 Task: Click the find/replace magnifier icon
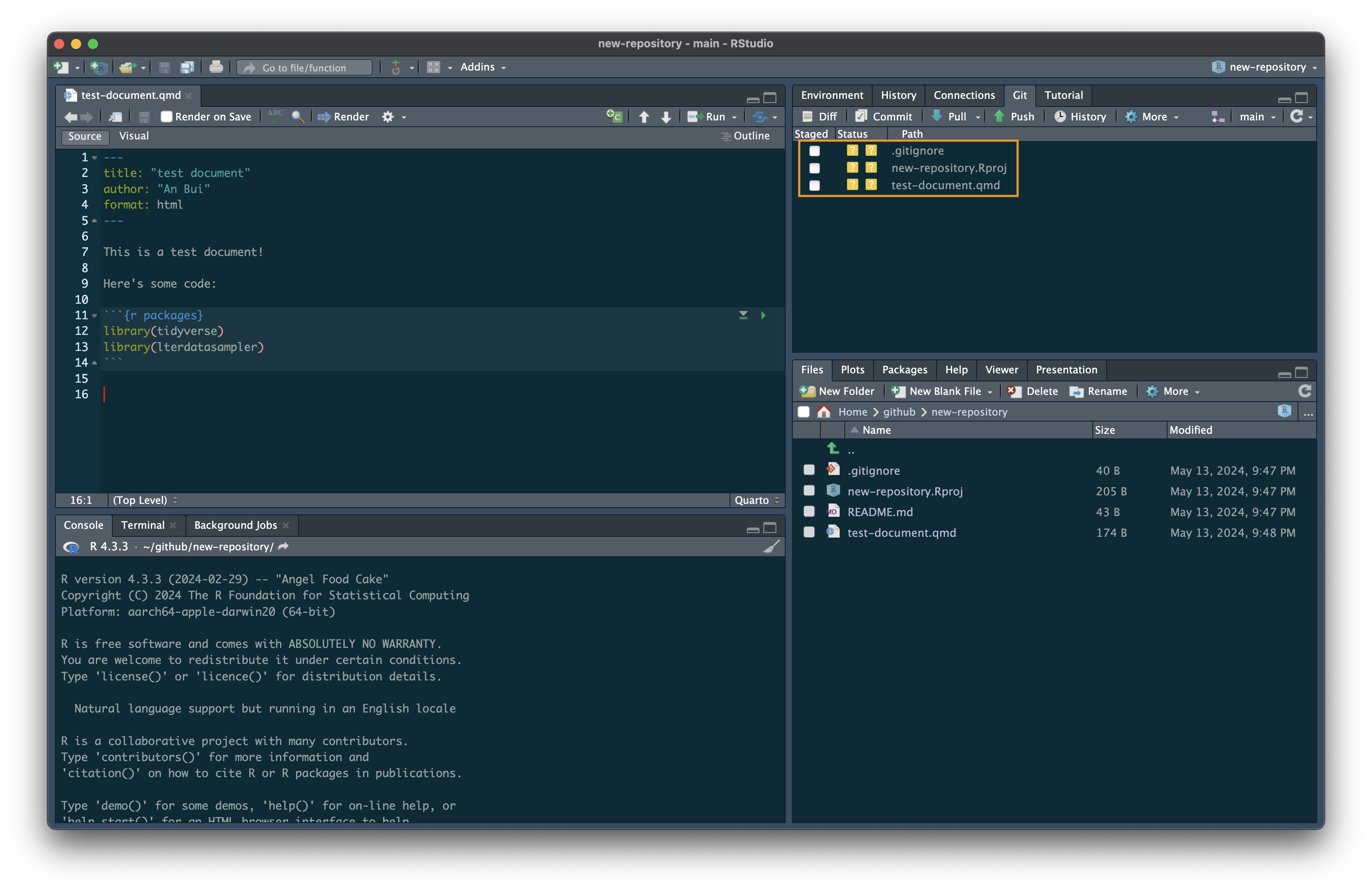tap(297, 117)
